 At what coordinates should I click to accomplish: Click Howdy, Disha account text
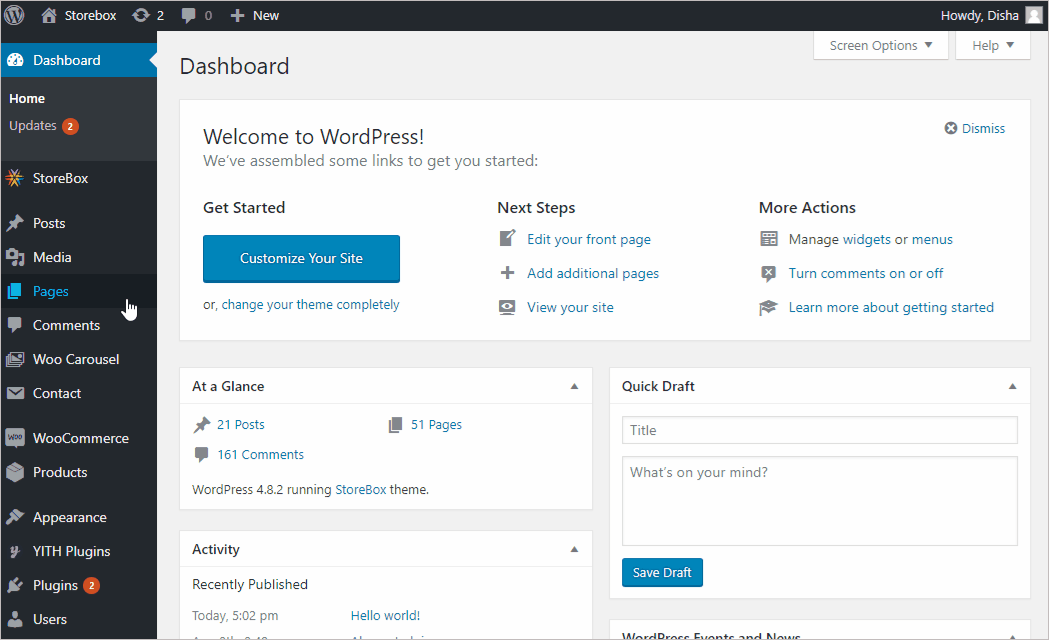click(x=979, y=15)
